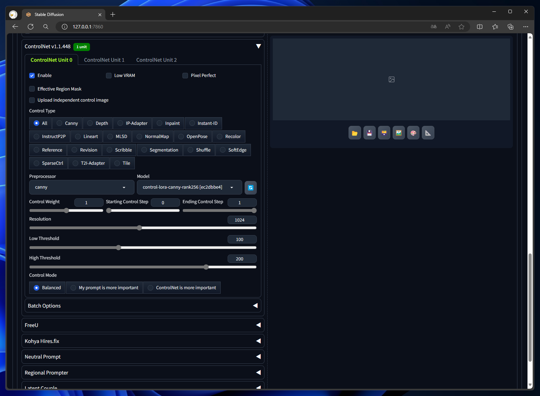Open the images output folder icon
Viewport: 540px width, 396px height.
(354, 133)
